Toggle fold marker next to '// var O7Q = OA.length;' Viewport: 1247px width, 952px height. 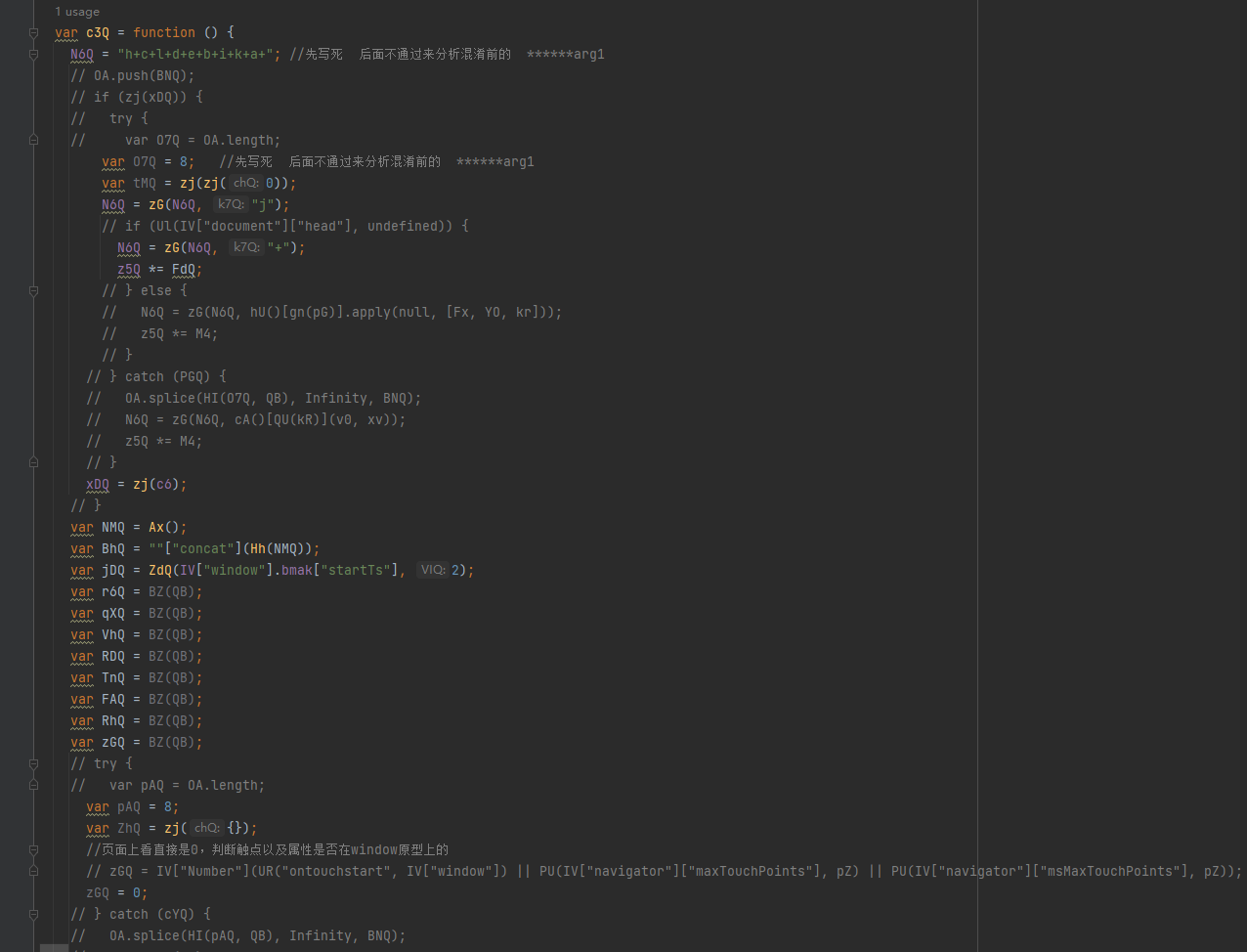[33, 140]
